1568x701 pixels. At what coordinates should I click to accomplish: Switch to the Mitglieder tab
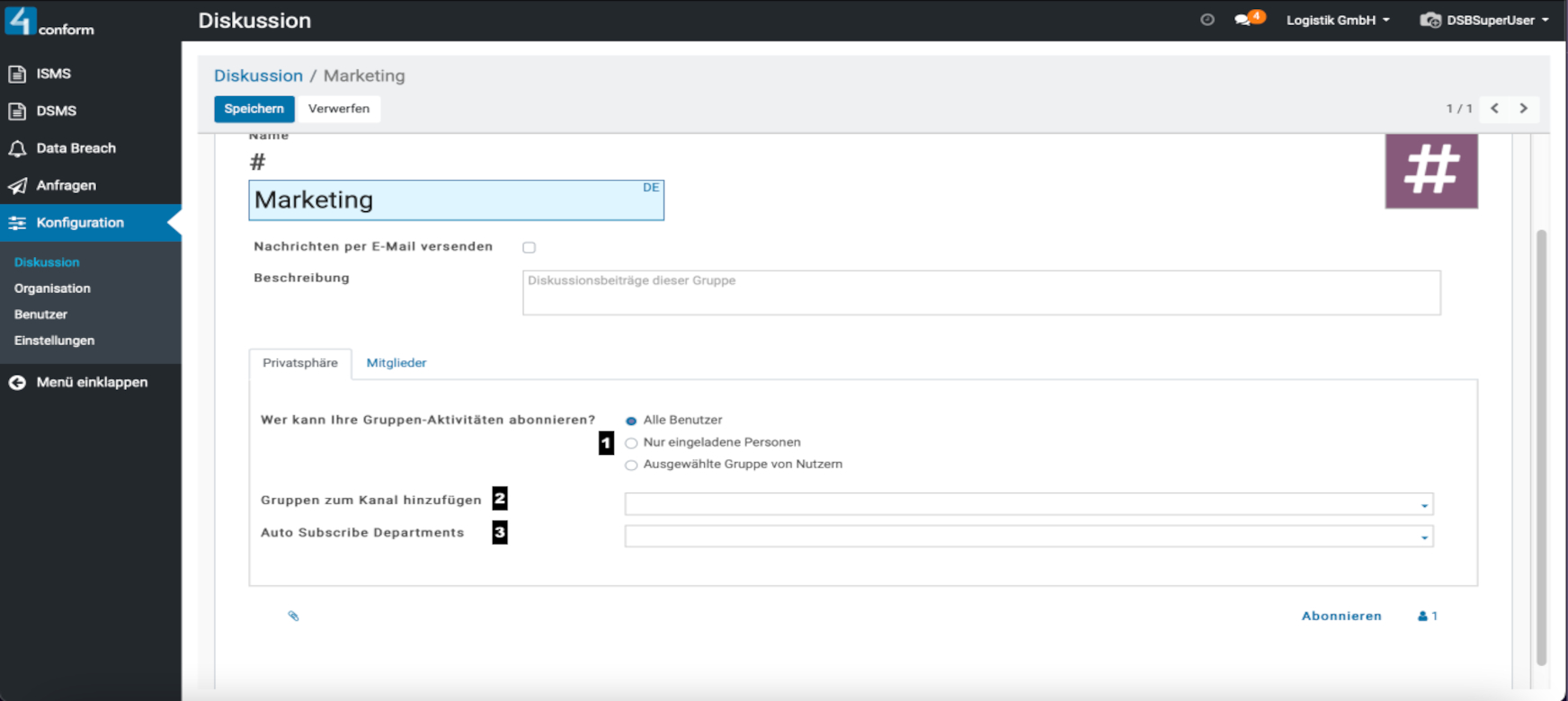point(396,363)
